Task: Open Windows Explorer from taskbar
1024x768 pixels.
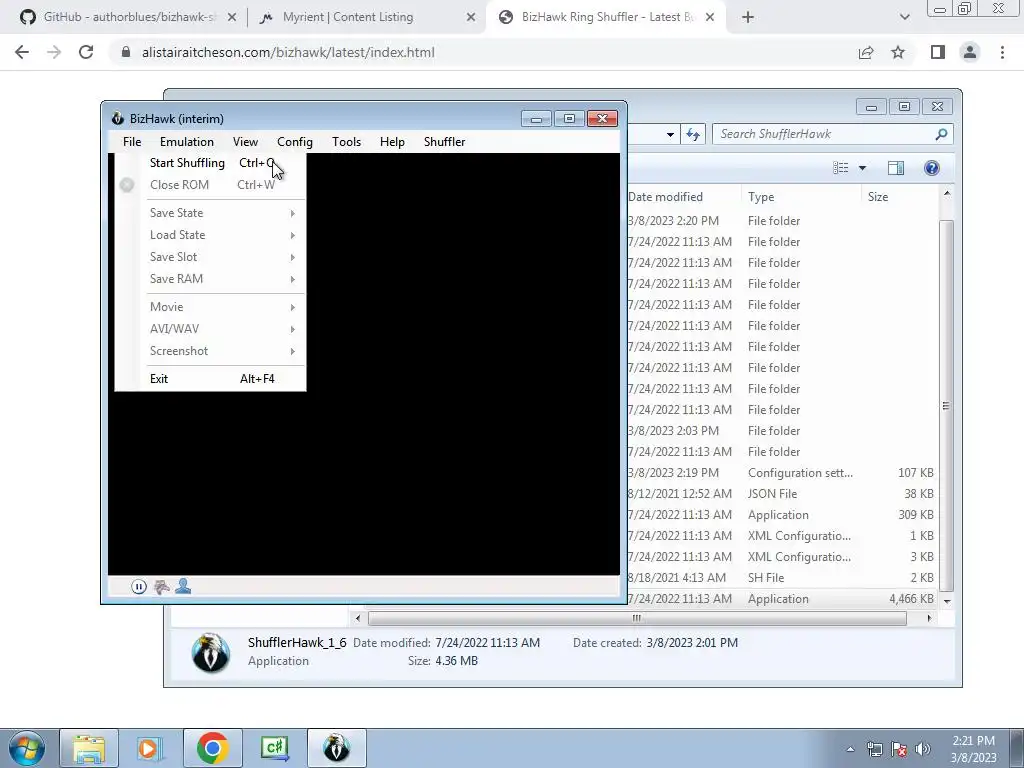Action: (x=89, y=748)
